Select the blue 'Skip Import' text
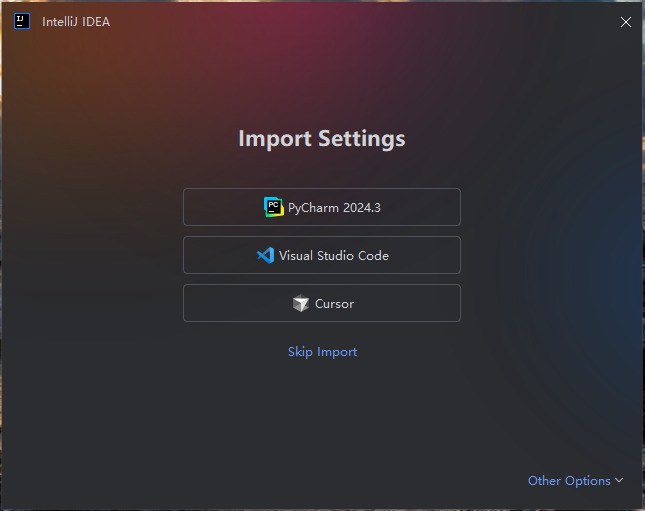645x511 pixels. point(322,352)
